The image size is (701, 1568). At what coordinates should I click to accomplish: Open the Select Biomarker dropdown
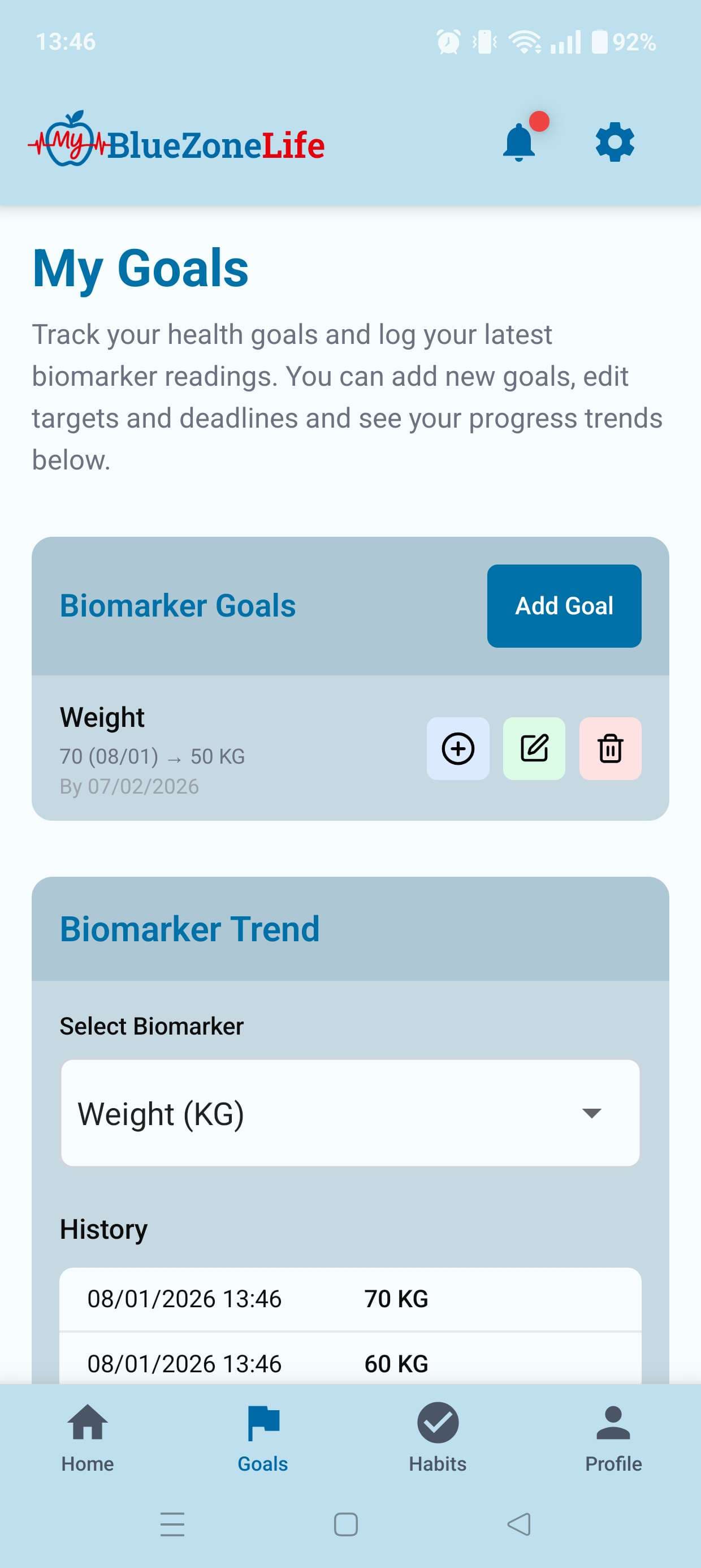click(350, 1113)
